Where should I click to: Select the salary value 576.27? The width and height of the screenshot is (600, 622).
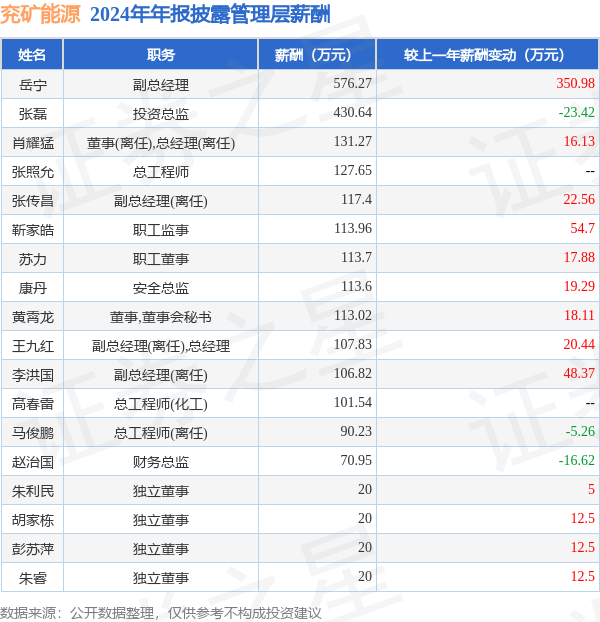(x=353, y=83)
